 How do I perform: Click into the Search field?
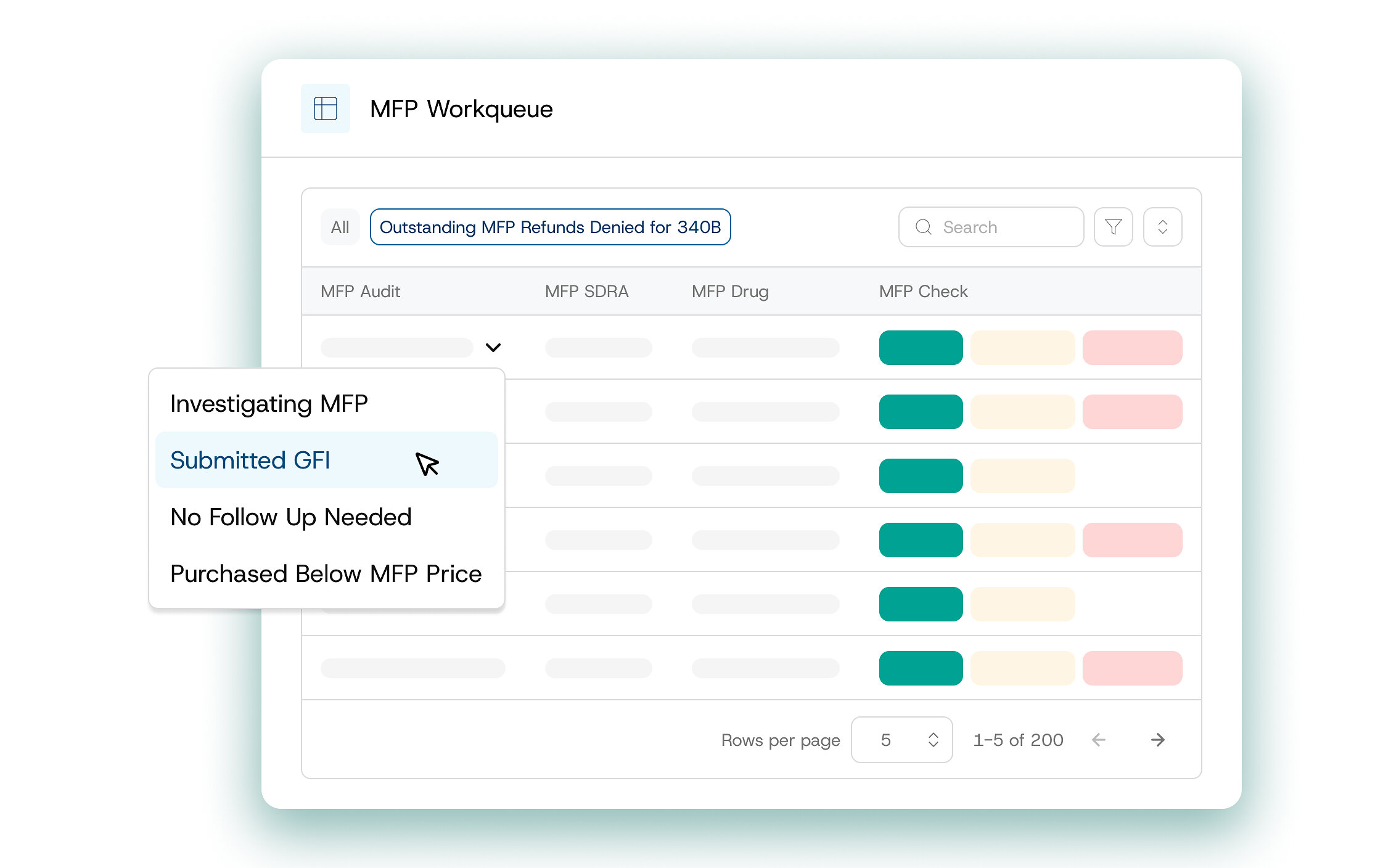coord(991,227)
